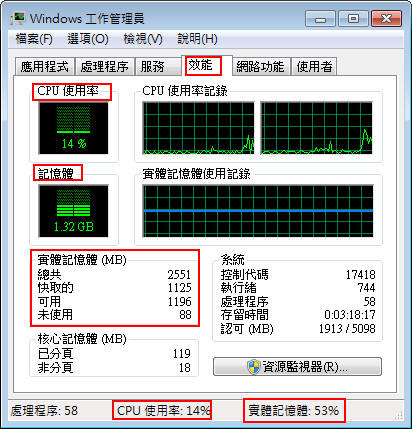Click the Task Manager title bar icon
Viewport: 412px width, 429px height.
coord(18,18)
